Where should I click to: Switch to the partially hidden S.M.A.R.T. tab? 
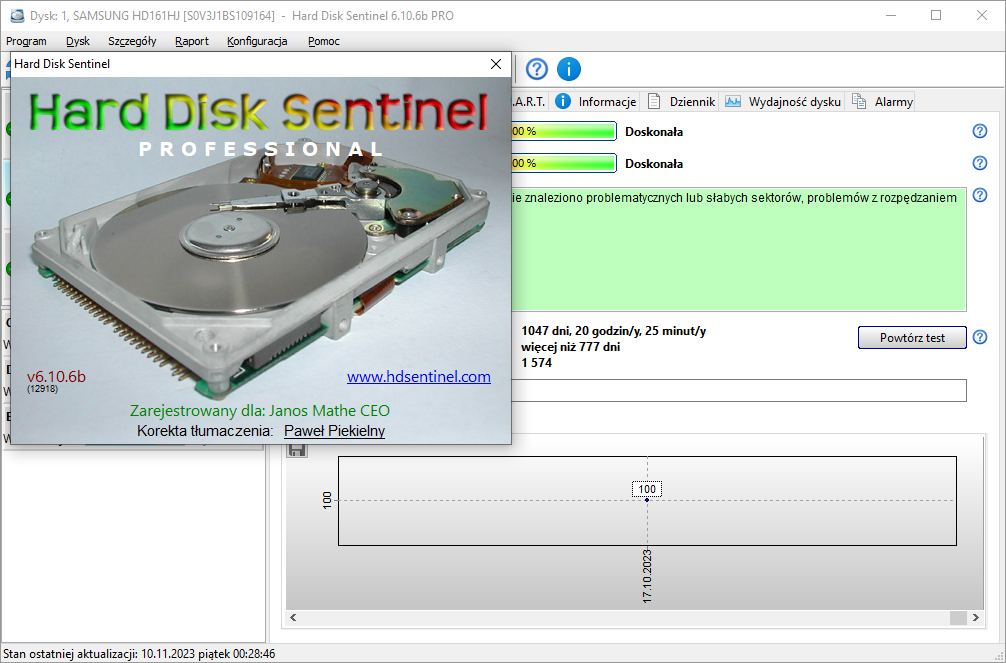click(x=529, y=101)
